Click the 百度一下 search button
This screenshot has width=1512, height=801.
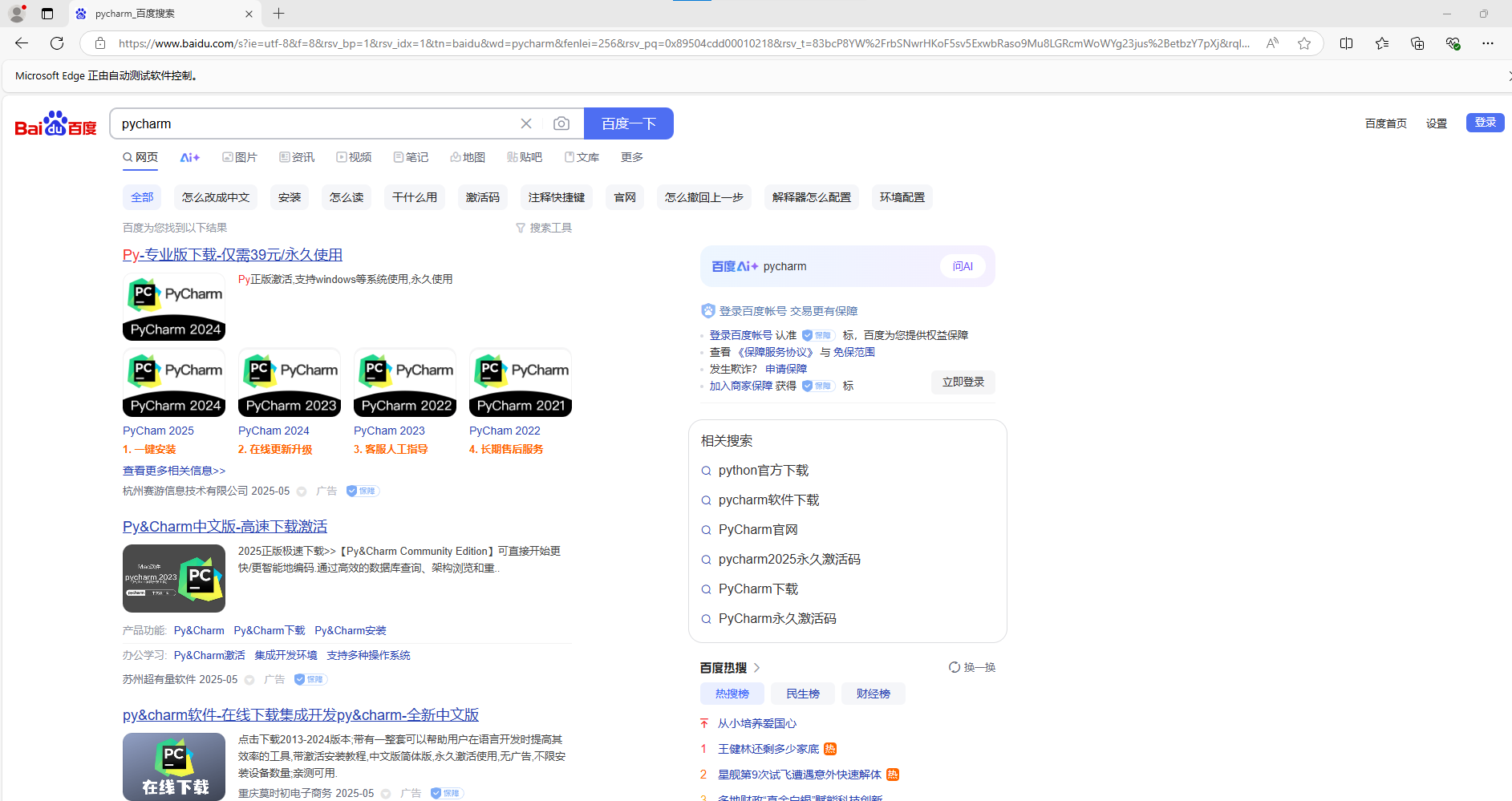629,123
